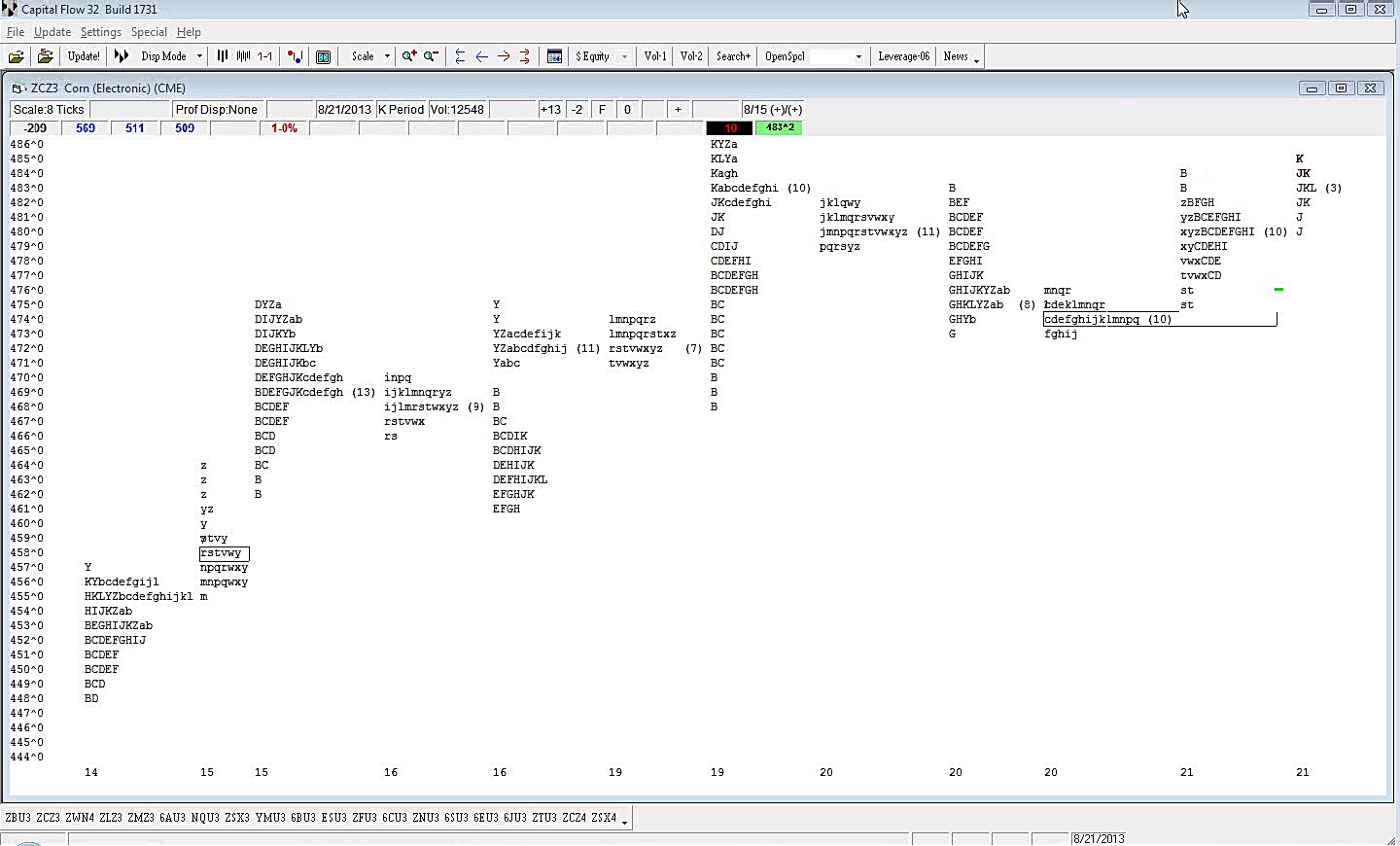
Task: Click the teal split-window icon
Action: click(324, 56)
